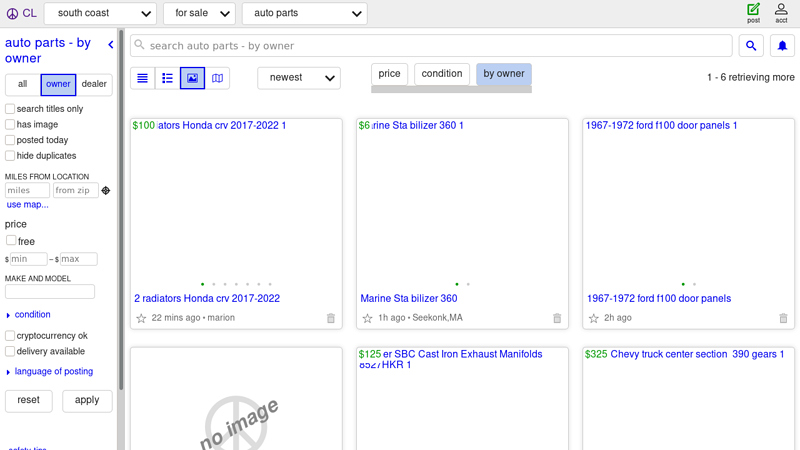Screen dimensions: 800x450
Task: Enable search titles only checkbox
Action: (x=10, y=109)
